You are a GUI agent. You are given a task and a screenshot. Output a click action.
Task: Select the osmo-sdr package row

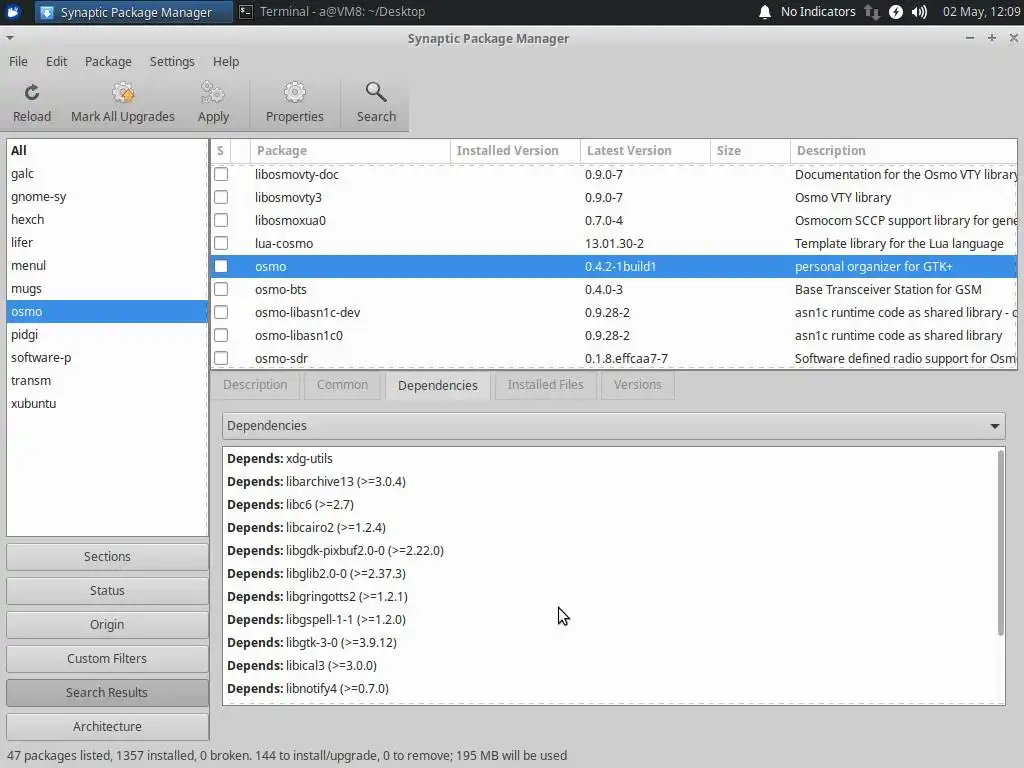pos(614,359)
